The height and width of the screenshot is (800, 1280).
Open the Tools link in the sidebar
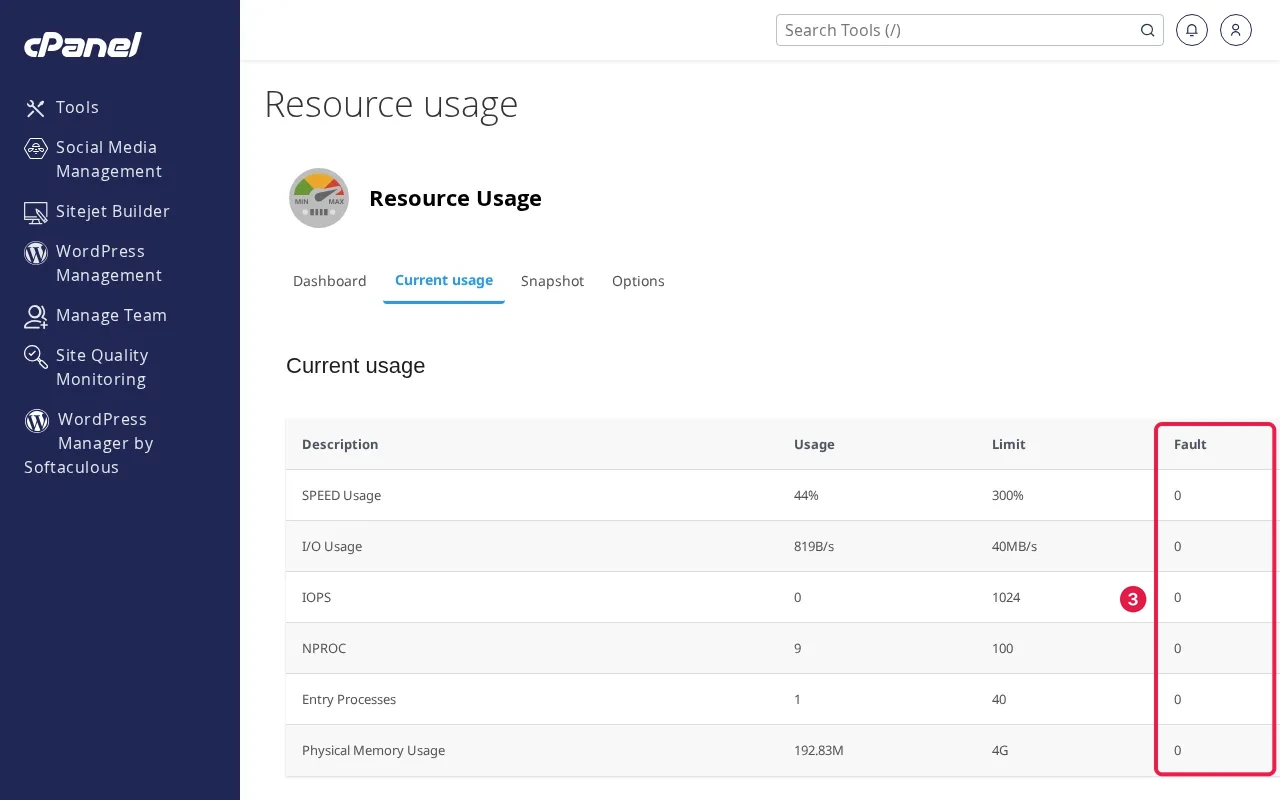click(x=77, y=107)
